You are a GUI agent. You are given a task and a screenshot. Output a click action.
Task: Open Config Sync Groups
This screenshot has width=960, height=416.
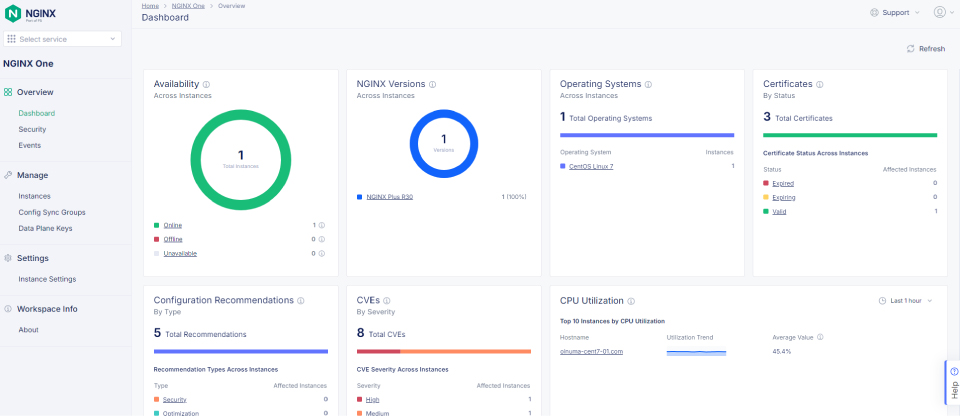(52, 212)
